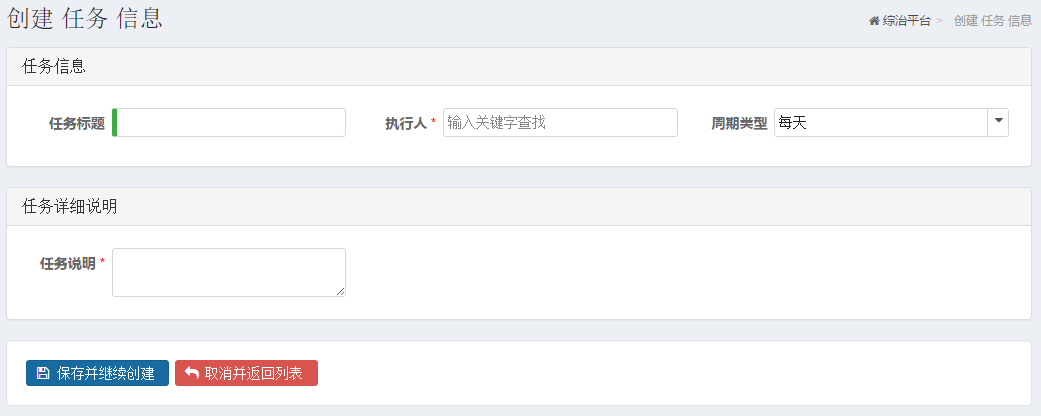Click the 任务说明 field label
The width and height of the screenshot is (1041, 416).
(x=68, y=263)
